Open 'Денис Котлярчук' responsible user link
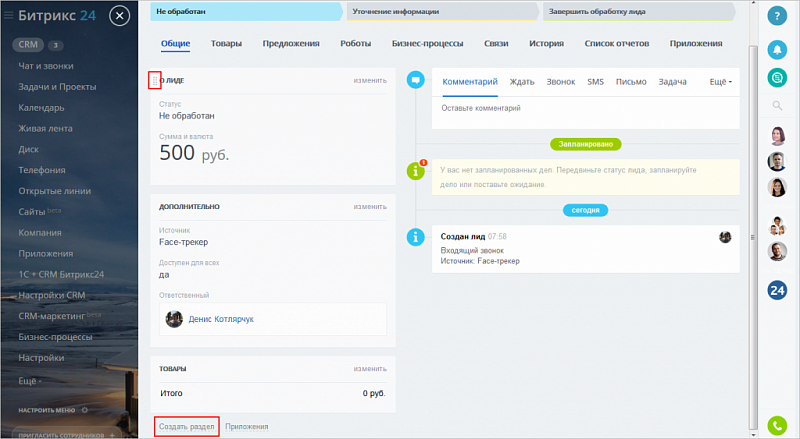Viewport: 800px width, 439px height. click(x=221, y=319)
